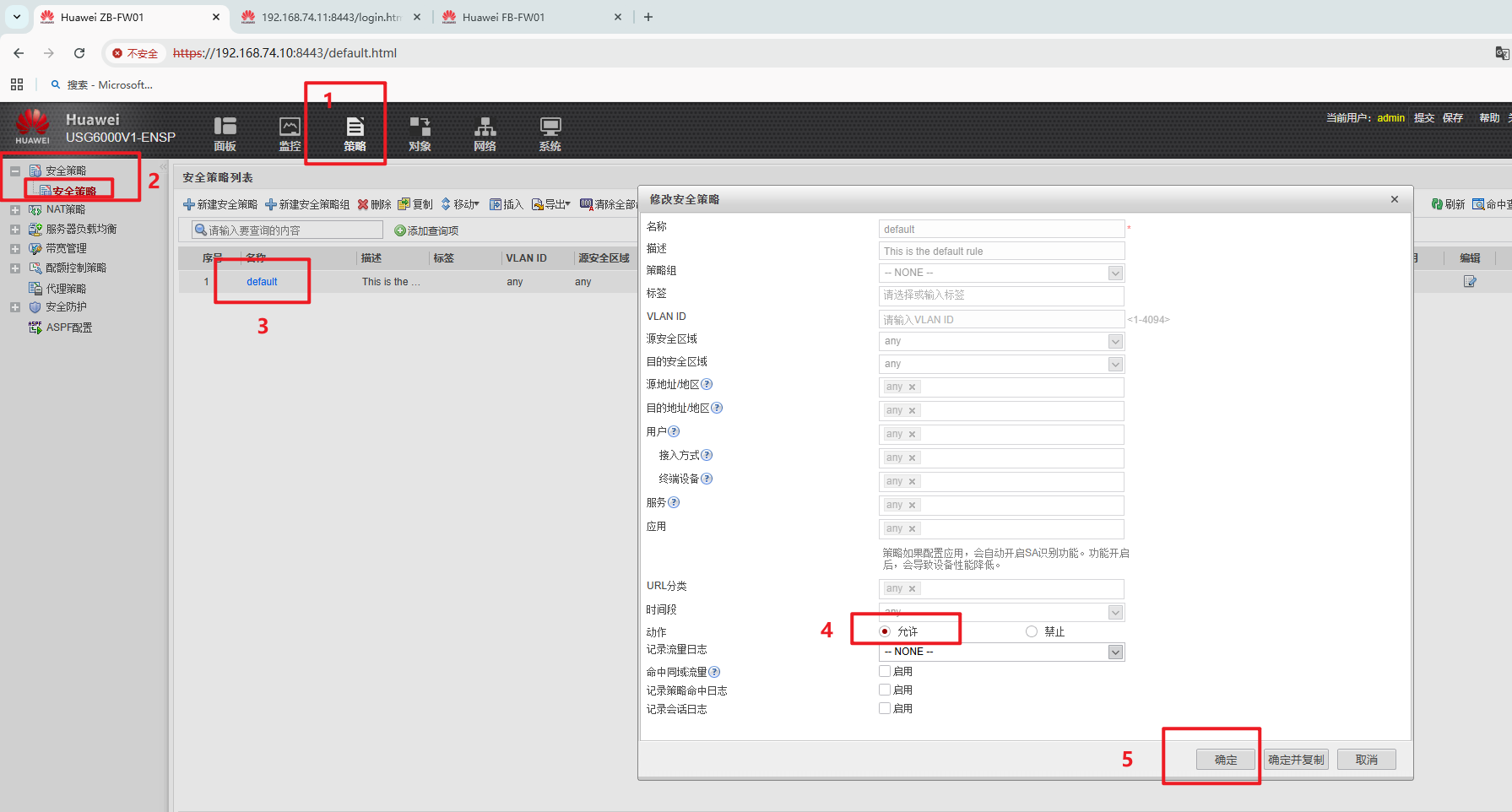Open the 源安全区域 dropdown

coord(1115,341)
